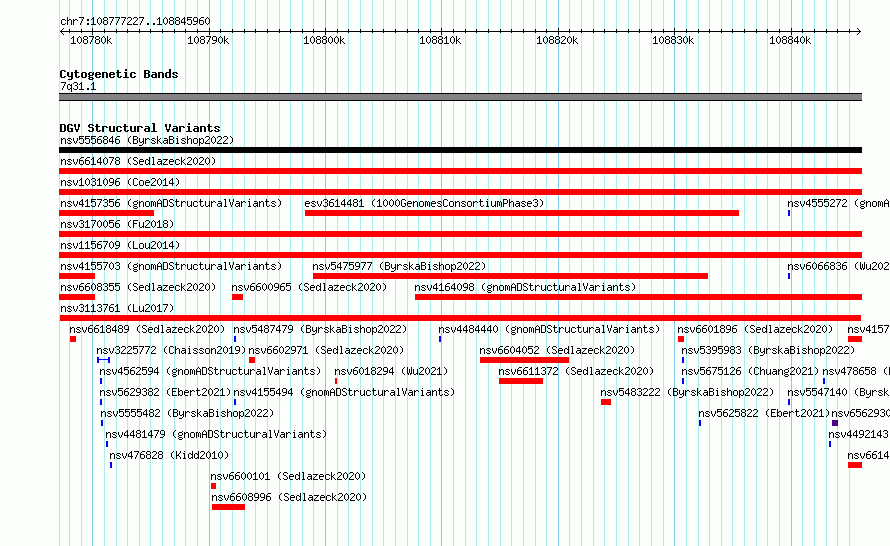Screen dimensions: 890x546
Task: Click nsv3113761 (Lu2017) label
Action: pyautogui.click(x=117, y=308)
